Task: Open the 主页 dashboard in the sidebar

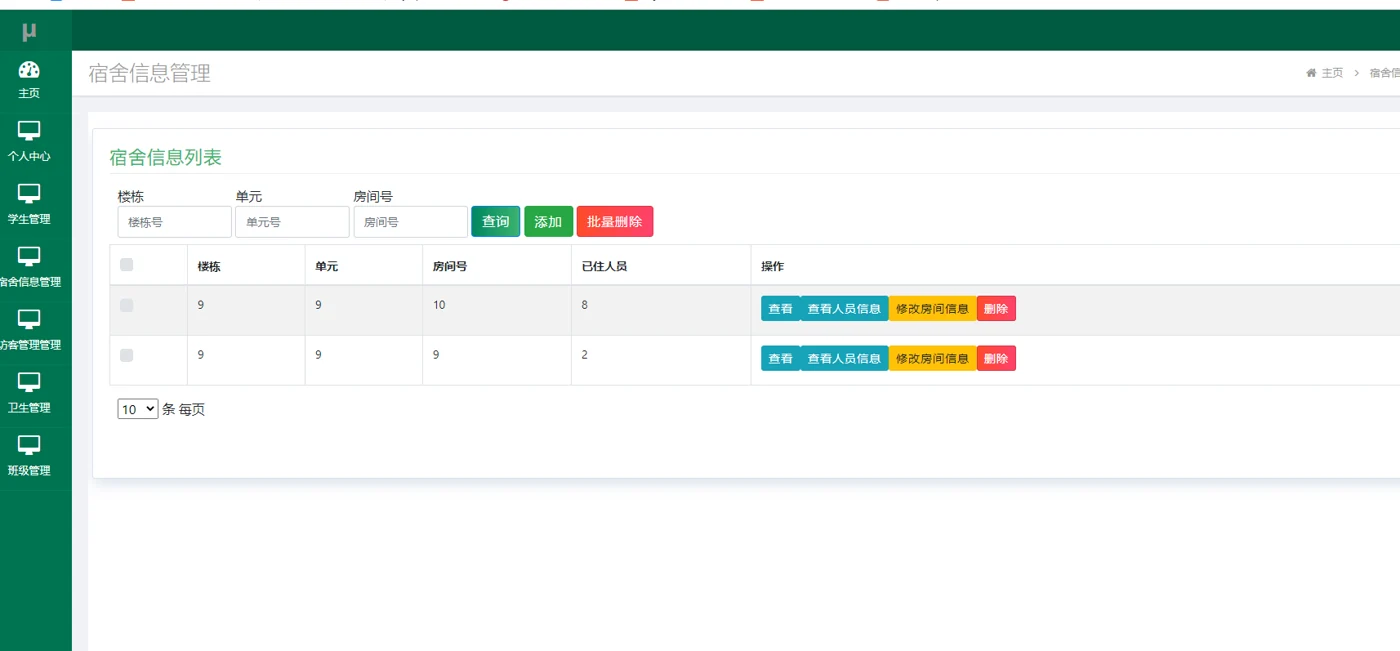Action: click(x=29, y=80)
